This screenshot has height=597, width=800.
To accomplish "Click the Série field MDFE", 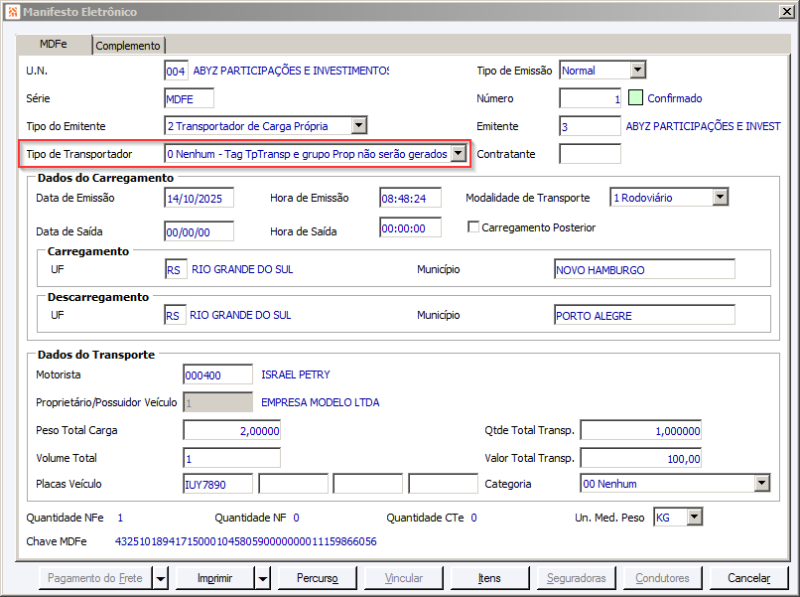I will coord(189,98).
